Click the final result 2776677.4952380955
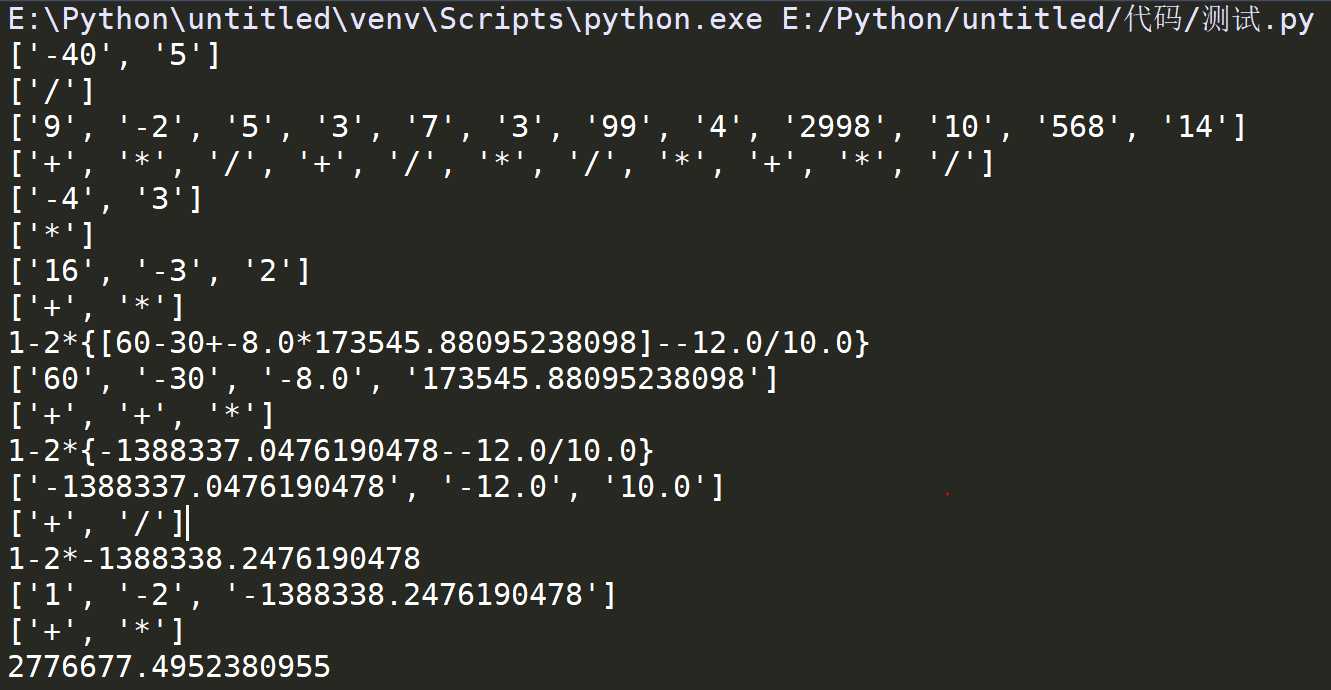The height and width of the screenshot is (690, 1331). tap(169, 667)
